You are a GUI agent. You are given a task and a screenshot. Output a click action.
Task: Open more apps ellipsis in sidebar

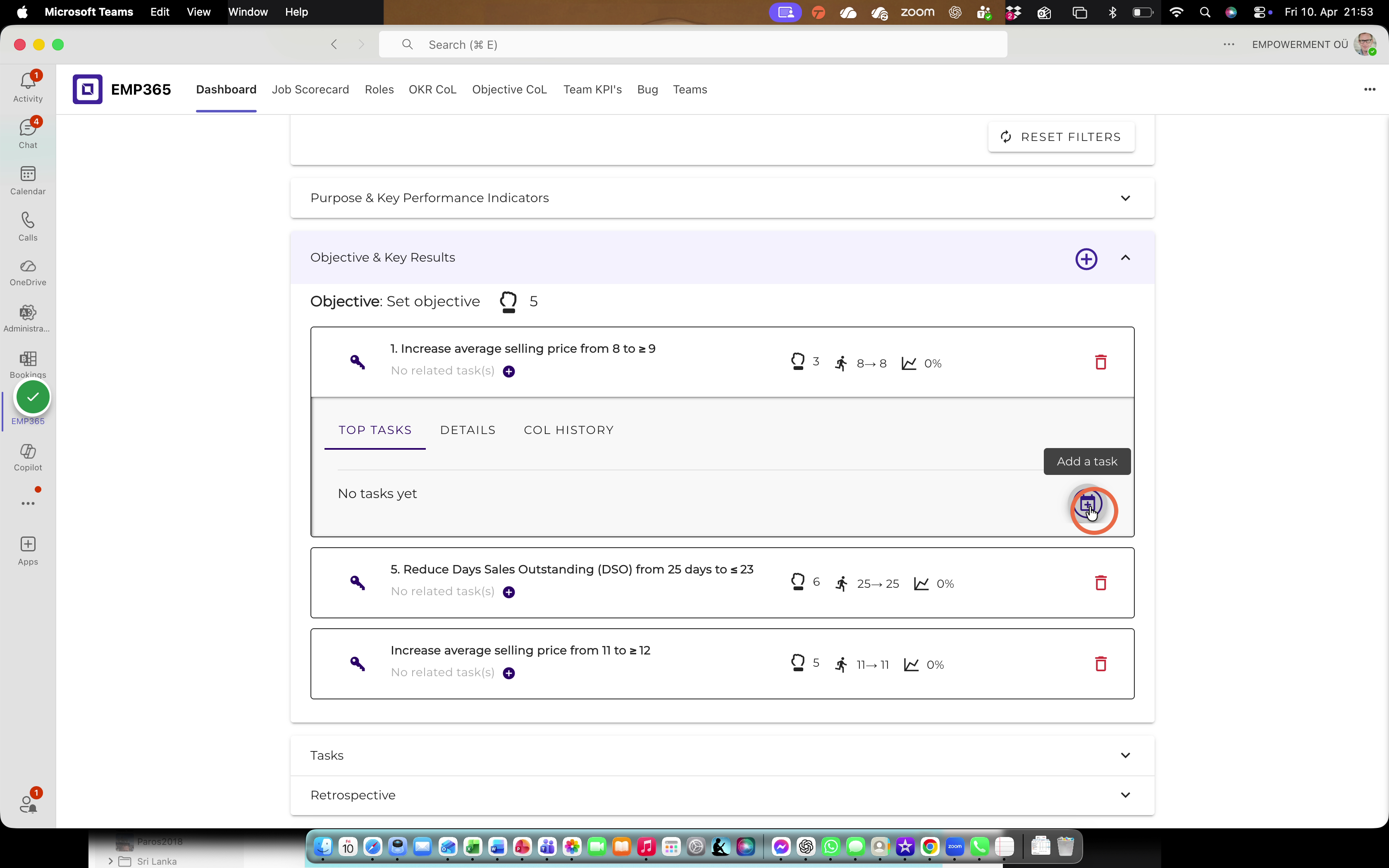28,503
